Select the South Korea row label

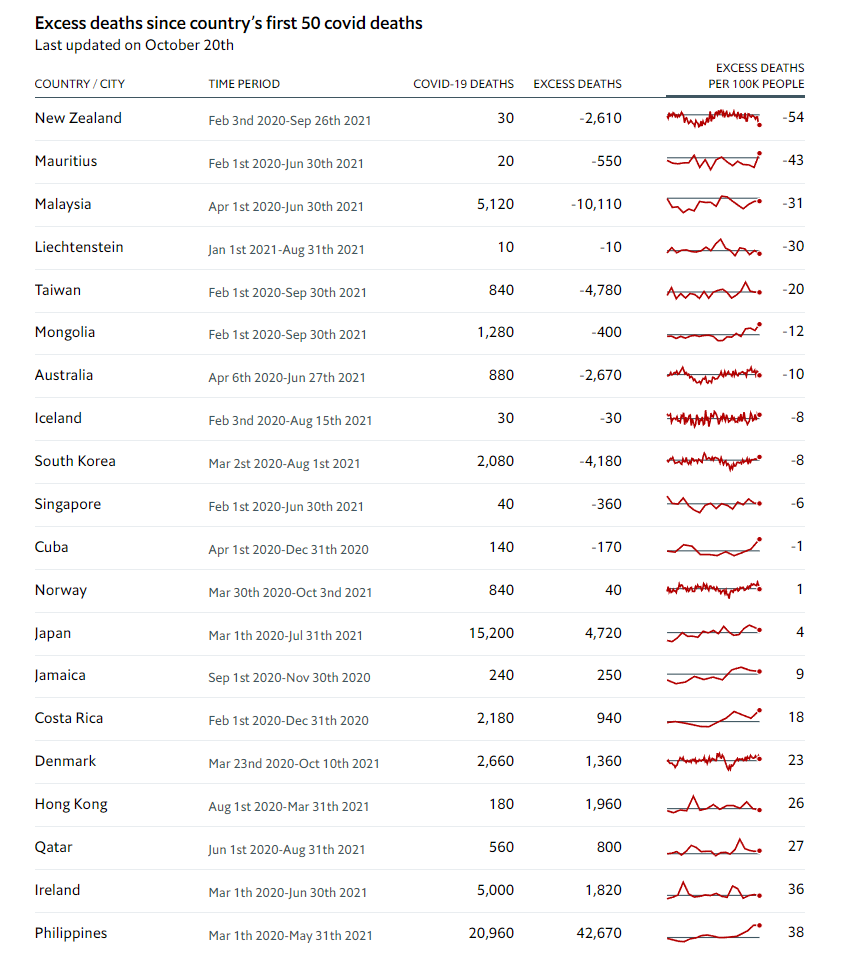[75, 461]
